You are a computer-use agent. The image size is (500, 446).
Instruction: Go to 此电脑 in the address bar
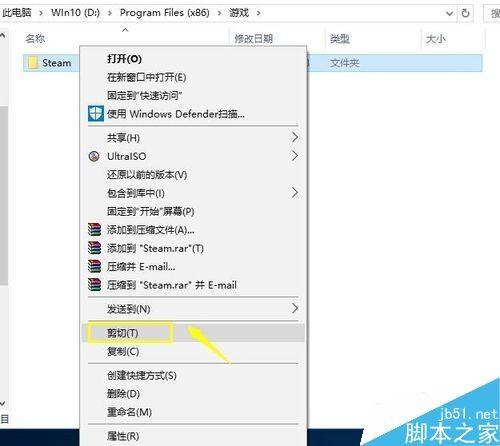coord(17,13)
